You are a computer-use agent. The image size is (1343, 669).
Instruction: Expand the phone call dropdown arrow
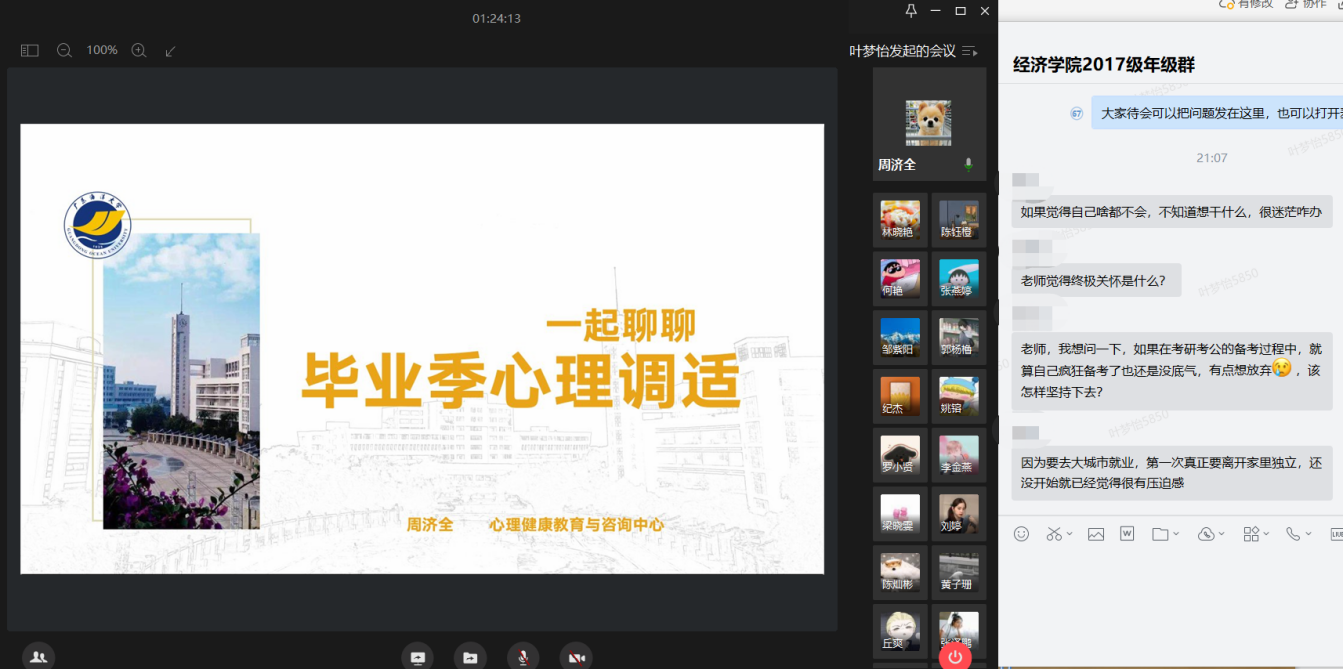click(1308, 534)
